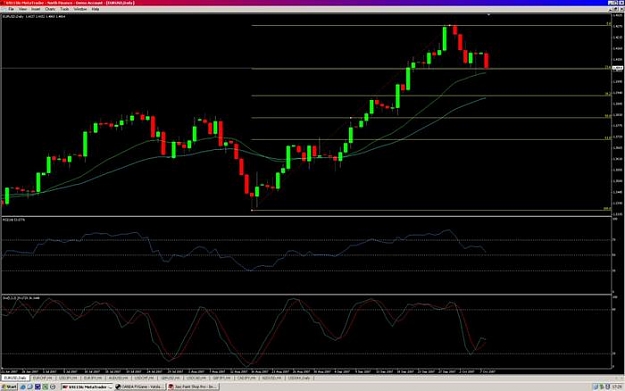Select the 61.8 Fibonacci retracement line
The image size is (625, 391).
(431, 140)
